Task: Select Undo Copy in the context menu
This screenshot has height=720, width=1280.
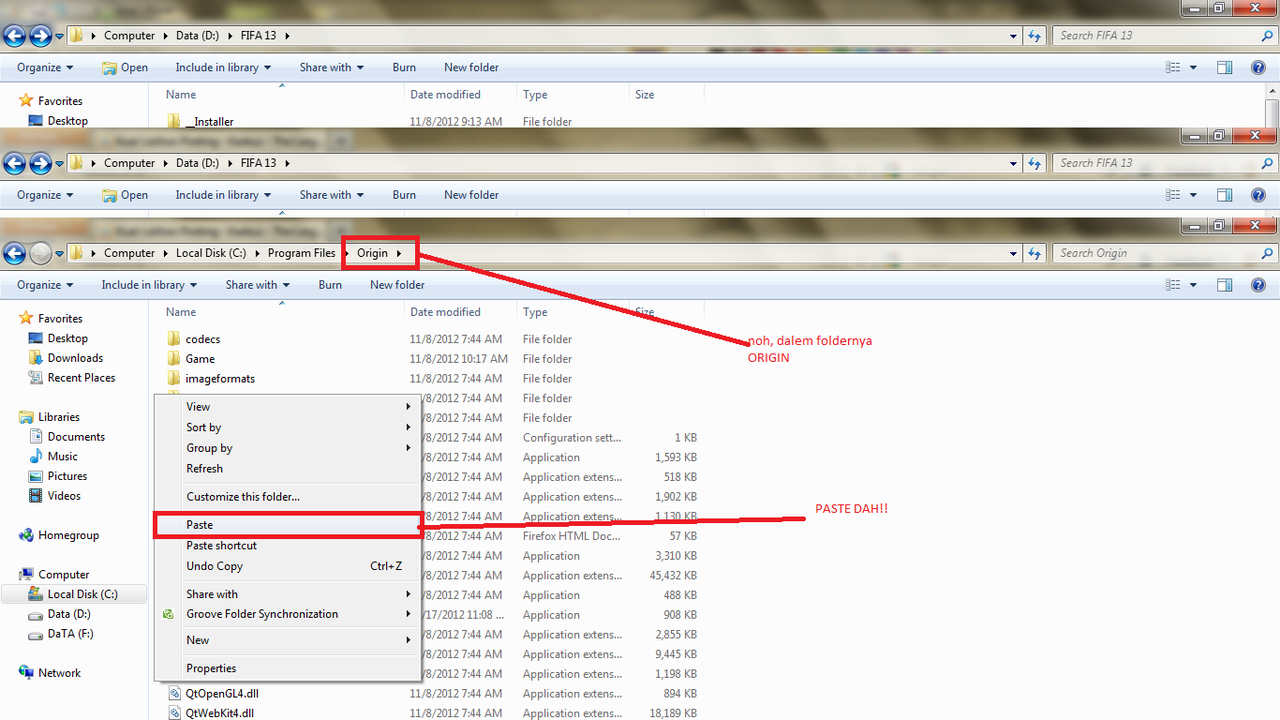Action: (x=287, y=566)
